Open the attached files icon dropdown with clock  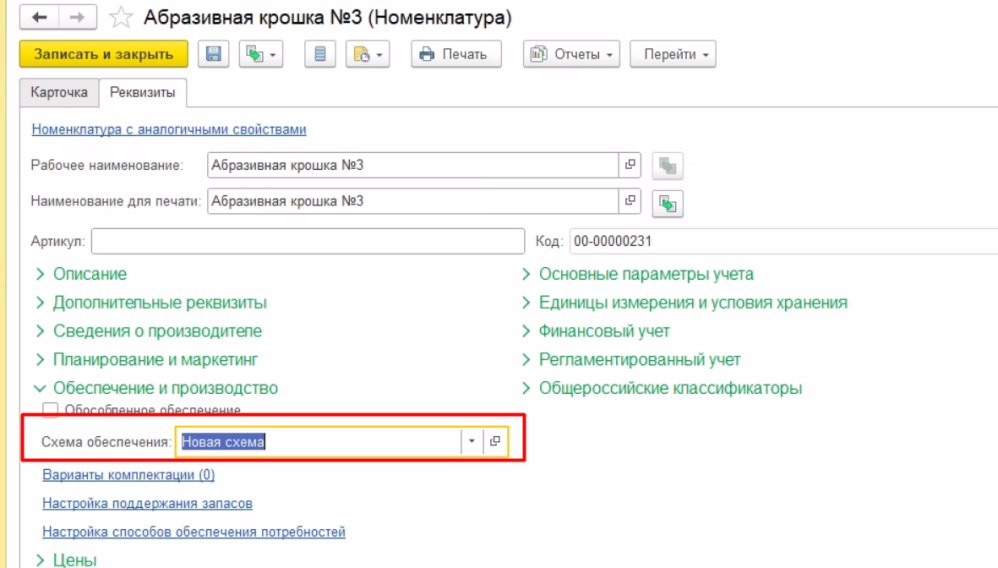coord(367,55)
